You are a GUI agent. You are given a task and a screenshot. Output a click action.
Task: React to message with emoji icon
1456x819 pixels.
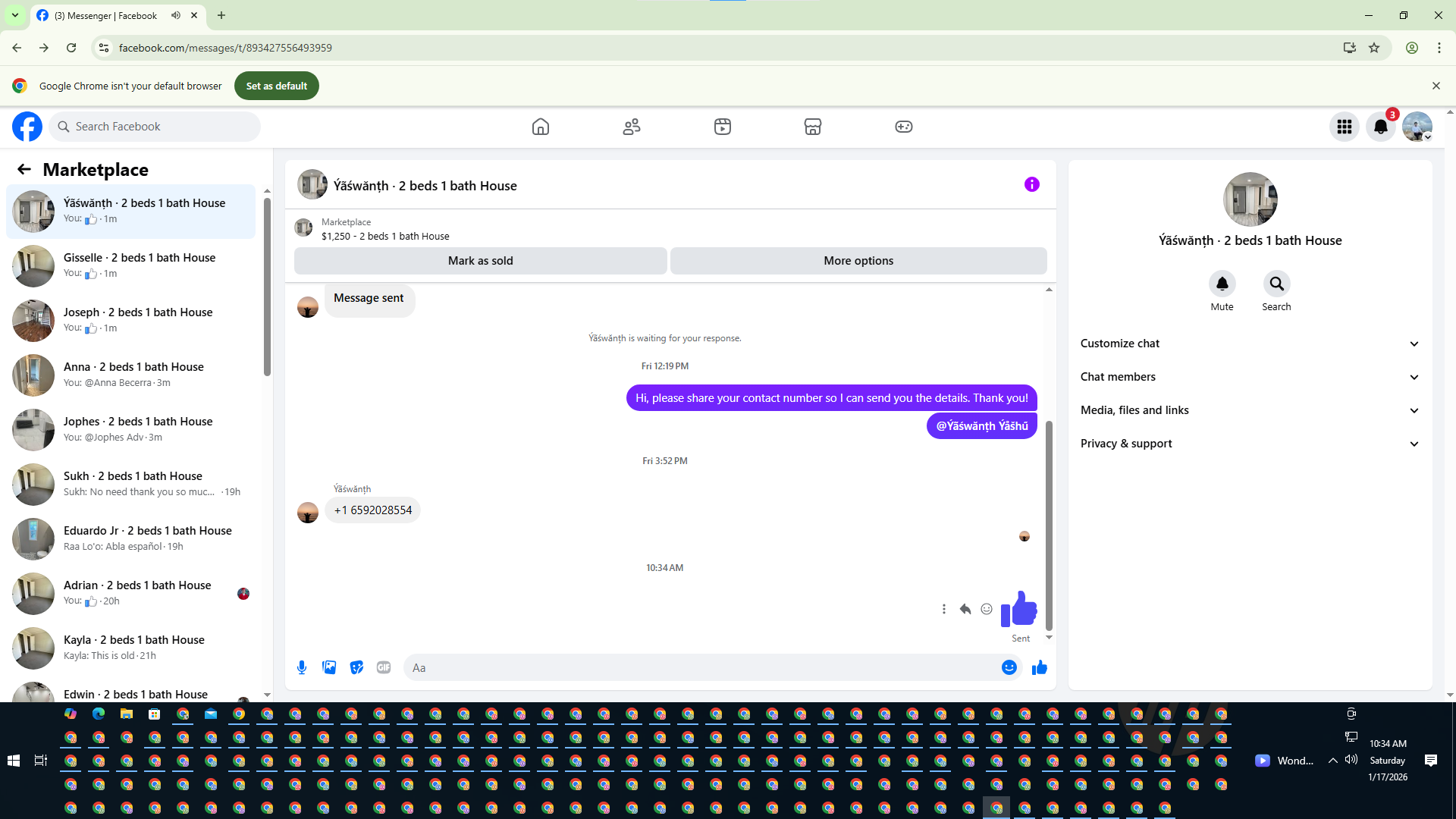tap(987, 609)
